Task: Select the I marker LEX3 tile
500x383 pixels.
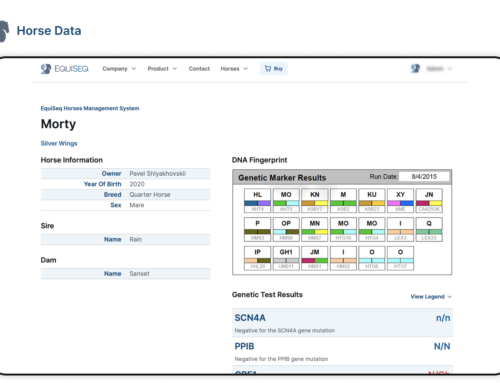Action: point(400,229)
